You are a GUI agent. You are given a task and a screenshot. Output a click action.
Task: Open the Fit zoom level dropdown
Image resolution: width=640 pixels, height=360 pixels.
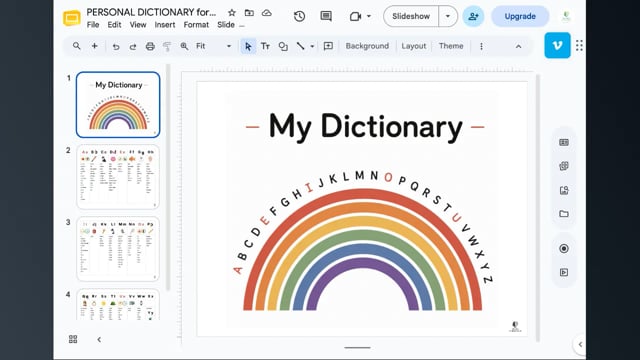[x=213, y=46]
